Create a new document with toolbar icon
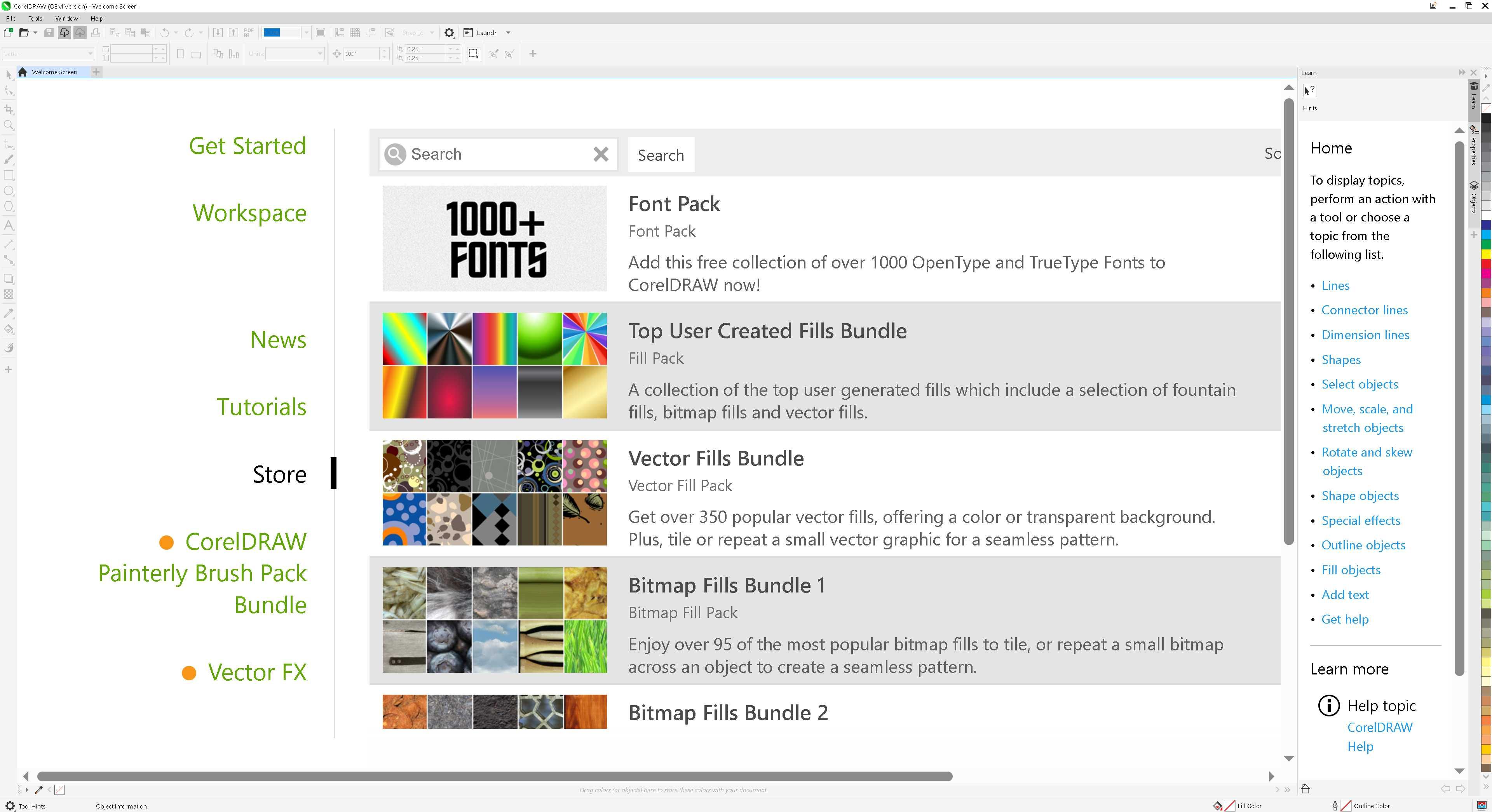 coord(9,33)
